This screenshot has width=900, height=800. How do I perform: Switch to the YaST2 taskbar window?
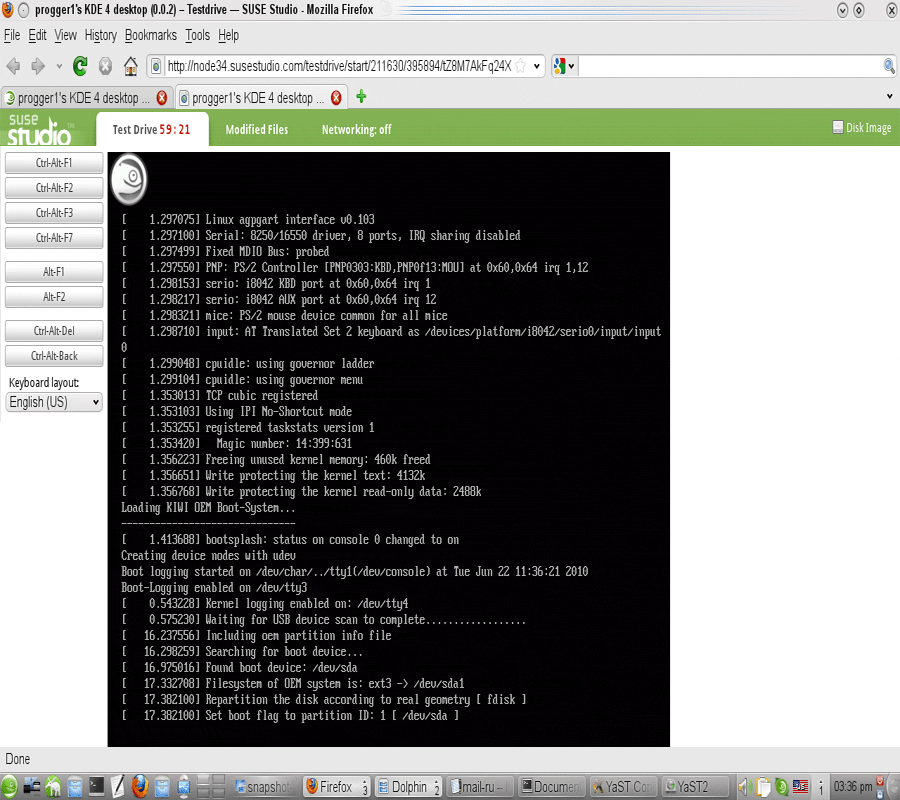(x=693, y=787)
